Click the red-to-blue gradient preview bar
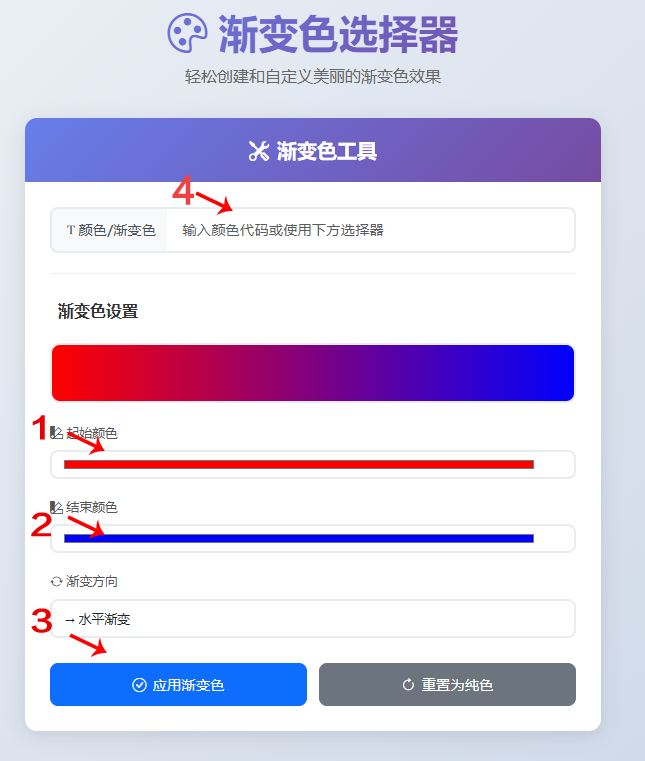The height and width of the screenshot is (761, 645). [x=312, y=373]
